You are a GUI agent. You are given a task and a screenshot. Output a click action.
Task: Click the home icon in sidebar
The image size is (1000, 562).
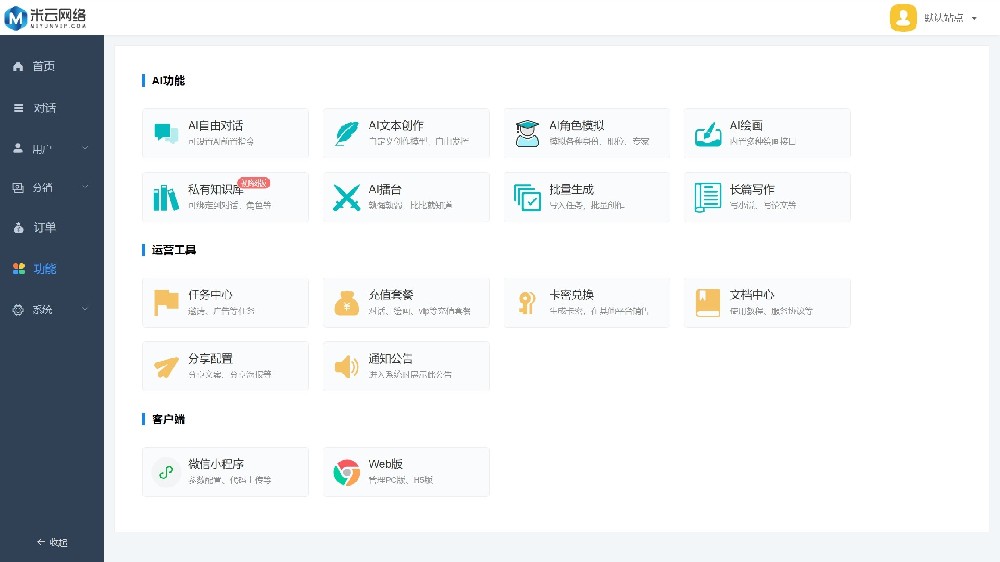point(18,66)
